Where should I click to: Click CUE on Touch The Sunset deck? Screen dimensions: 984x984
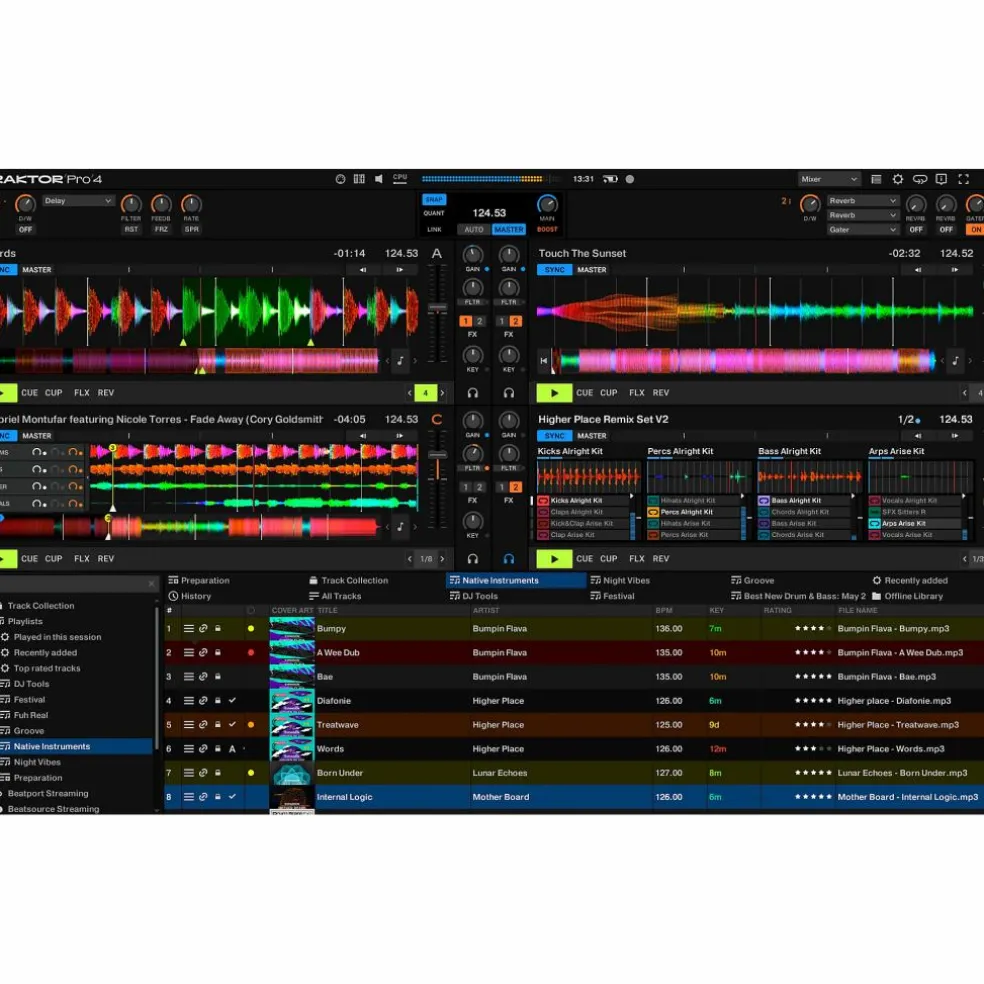click(x=584, y=393)
